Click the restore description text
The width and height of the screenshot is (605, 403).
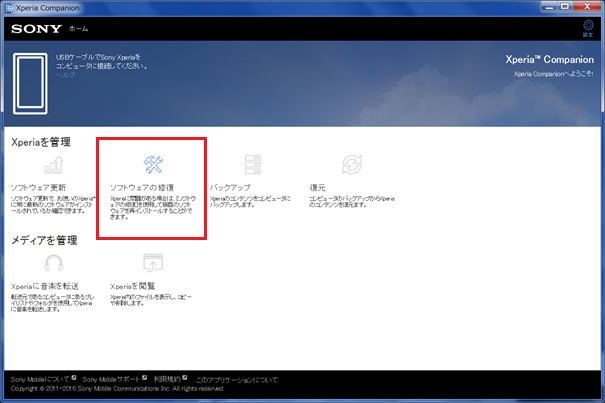click(352, 202)
